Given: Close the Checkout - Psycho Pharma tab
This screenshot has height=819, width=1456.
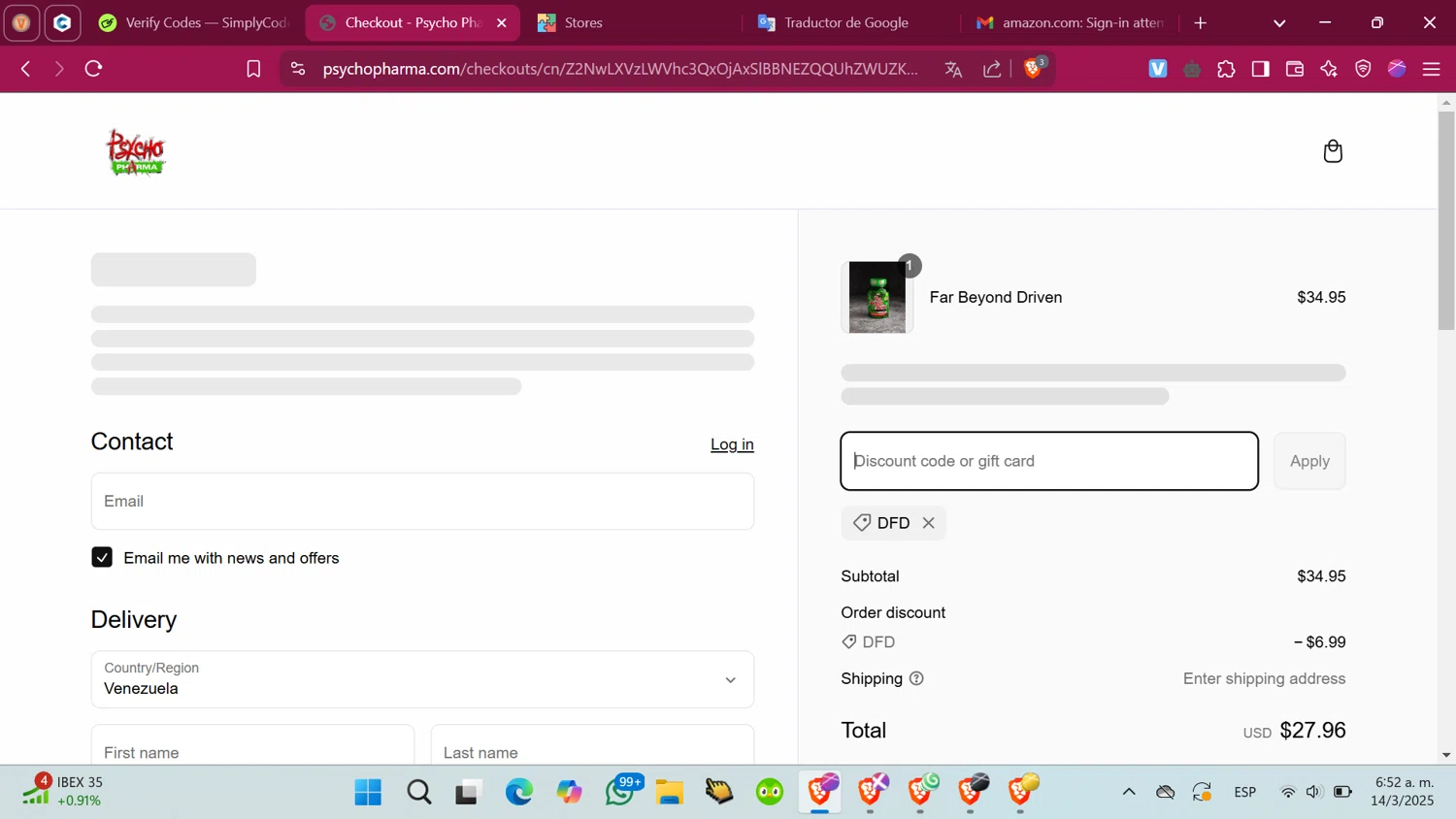Looking at the screenshot, I should click(x=502, y=22).
